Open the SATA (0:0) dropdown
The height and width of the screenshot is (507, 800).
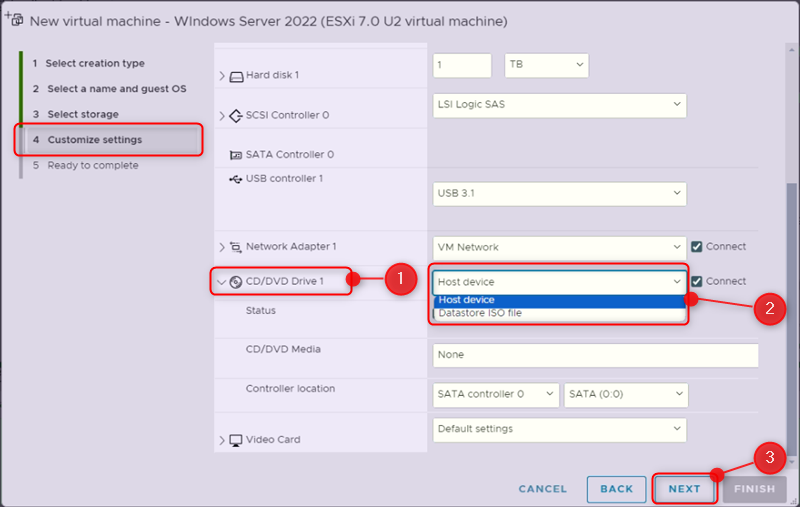click(626, 395)
